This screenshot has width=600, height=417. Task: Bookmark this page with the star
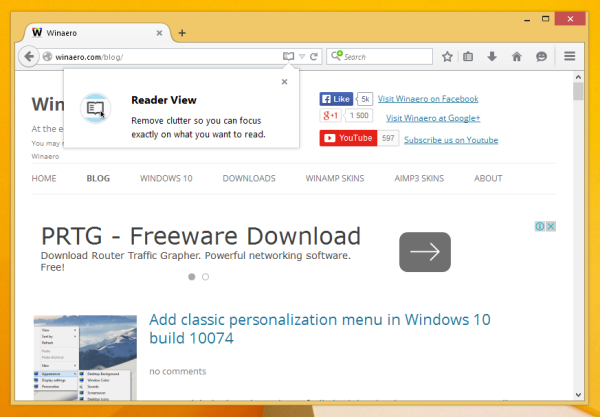tap(447, 57)
